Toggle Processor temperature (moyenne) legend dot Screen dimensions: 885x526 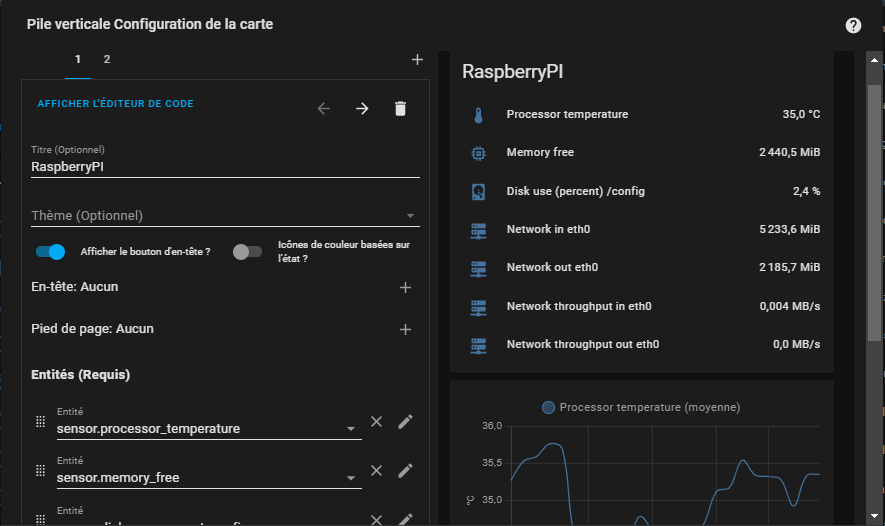click(x=548, y=407)
